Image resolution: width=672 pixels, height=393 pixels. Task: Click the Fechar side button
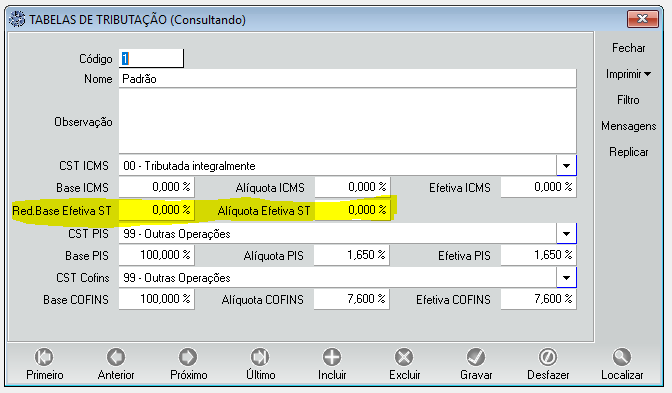pos(628,48)
